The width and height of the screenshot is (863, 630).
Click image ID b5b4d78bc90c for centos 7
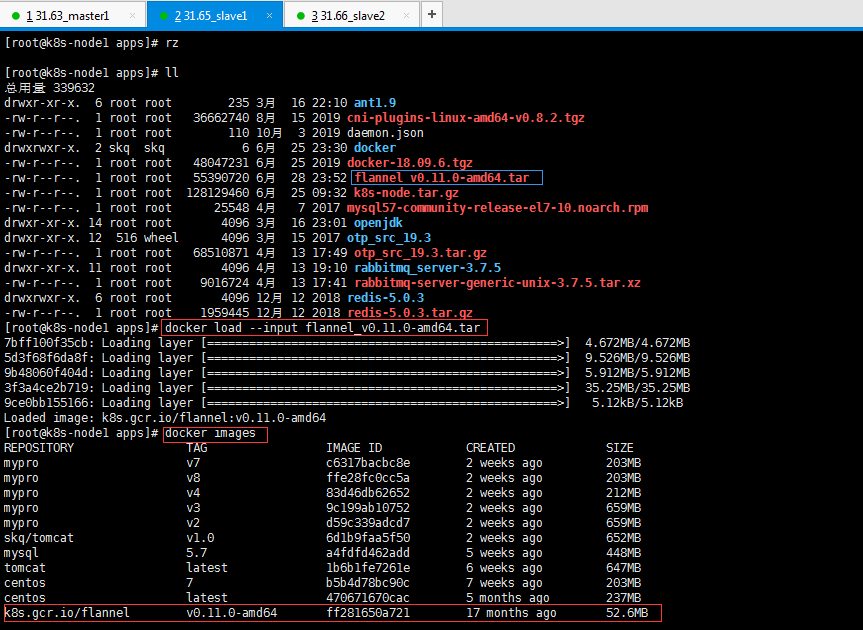368,583
